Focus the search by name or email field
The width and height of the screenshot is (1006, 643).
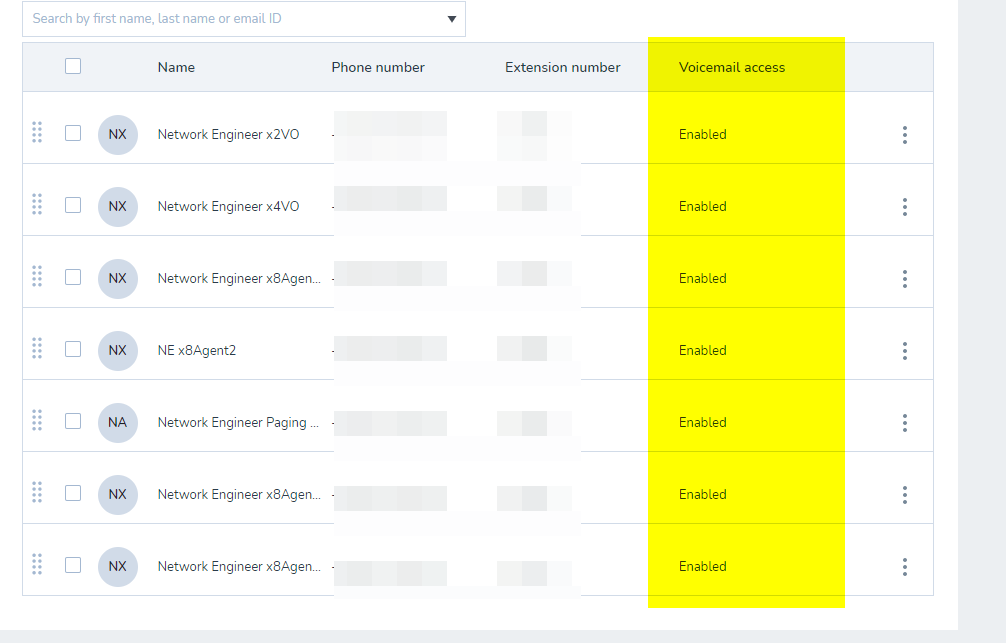pos(230,19)
